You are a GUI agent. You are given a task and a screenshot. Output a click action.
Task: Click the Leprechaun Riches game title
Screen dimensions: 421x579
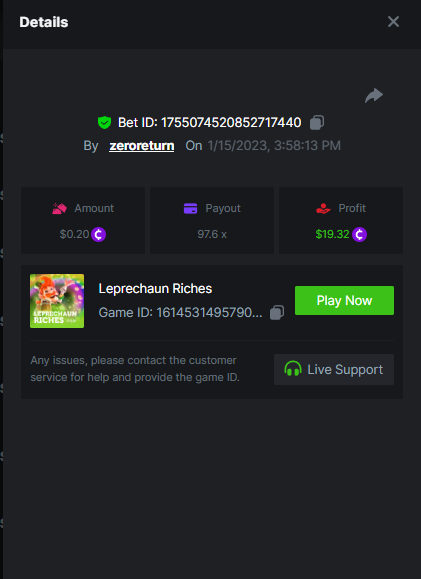[x=155, y=288]
